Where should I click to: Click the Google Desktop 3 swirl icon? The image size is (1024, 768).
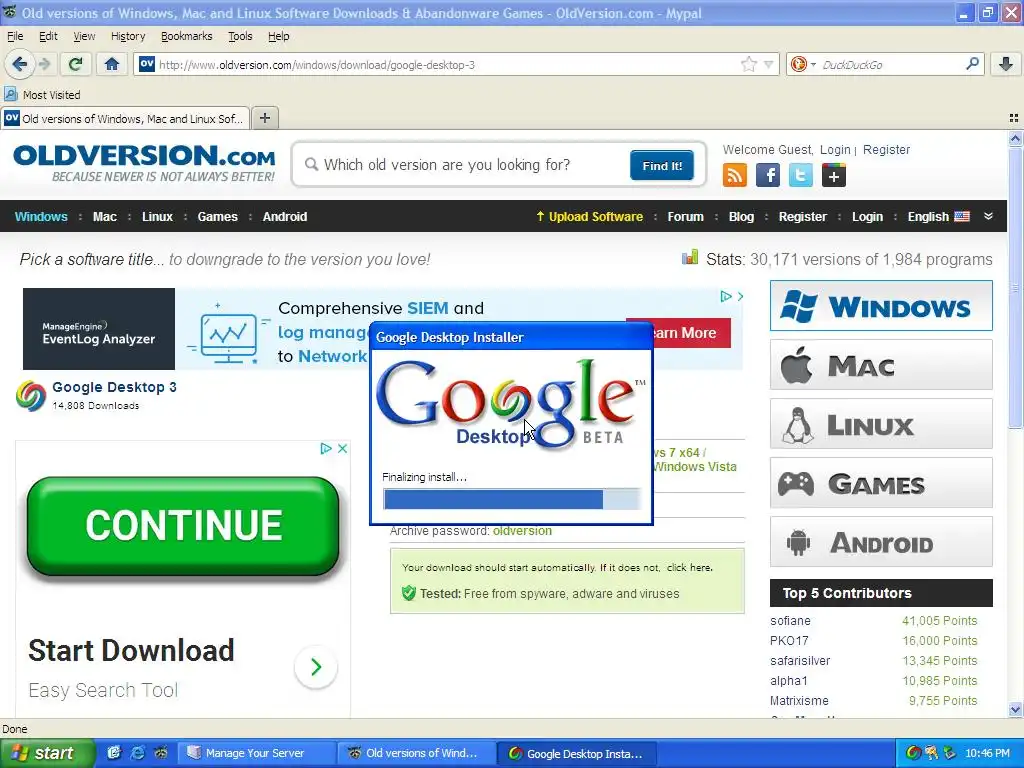click(31, 395)
